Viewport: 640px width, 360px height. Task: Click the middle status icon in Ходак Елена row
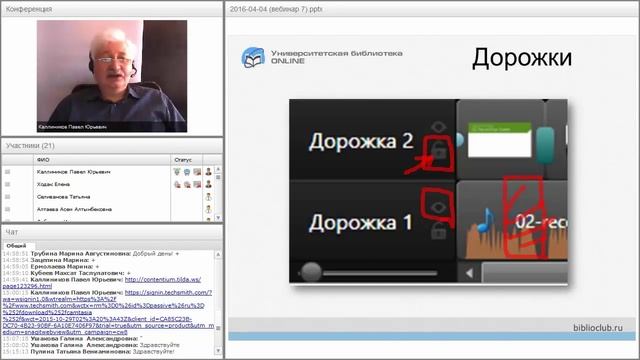187,184
